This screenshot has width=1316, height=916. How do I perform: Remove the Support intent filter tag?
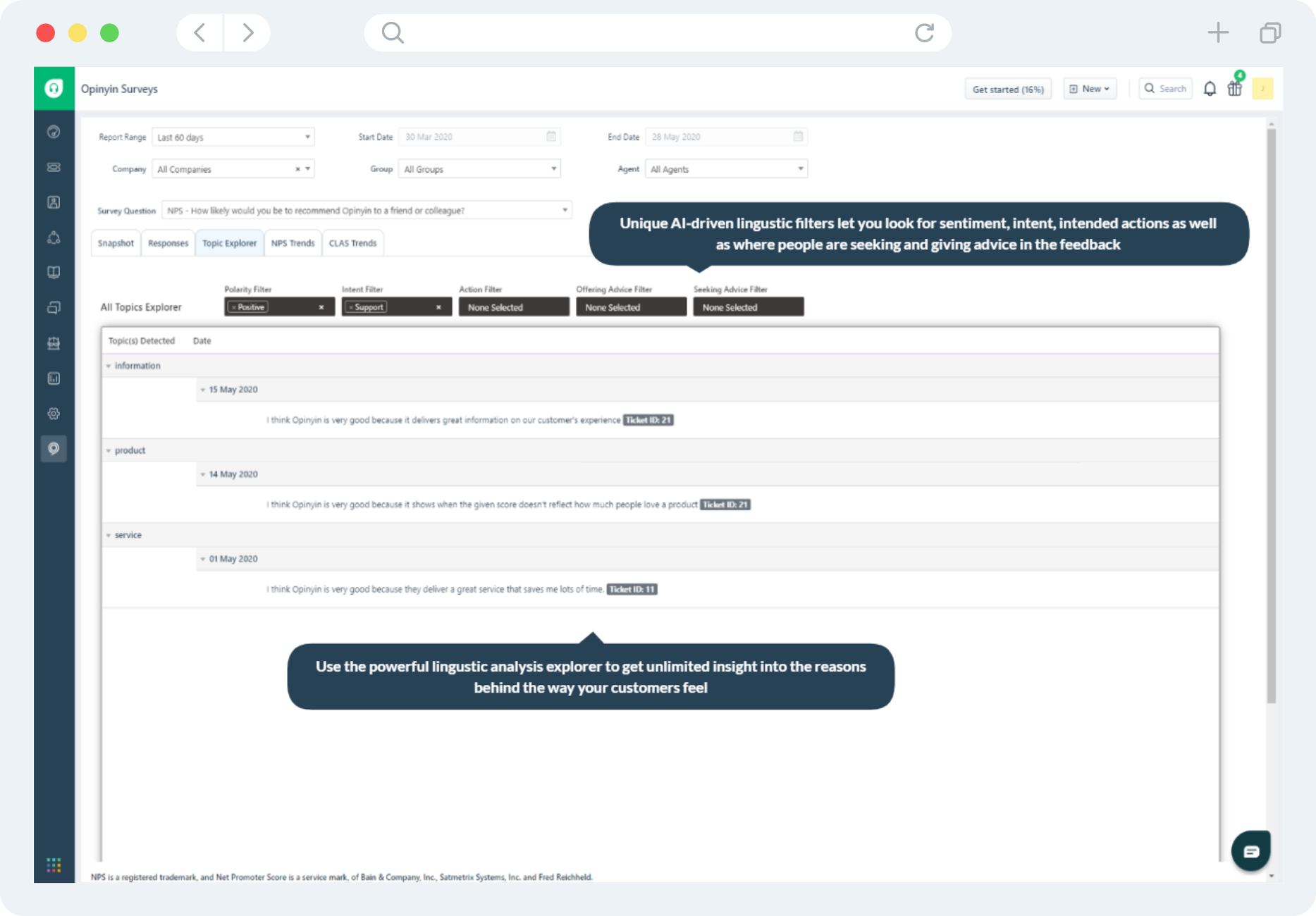tap(351, 307)
